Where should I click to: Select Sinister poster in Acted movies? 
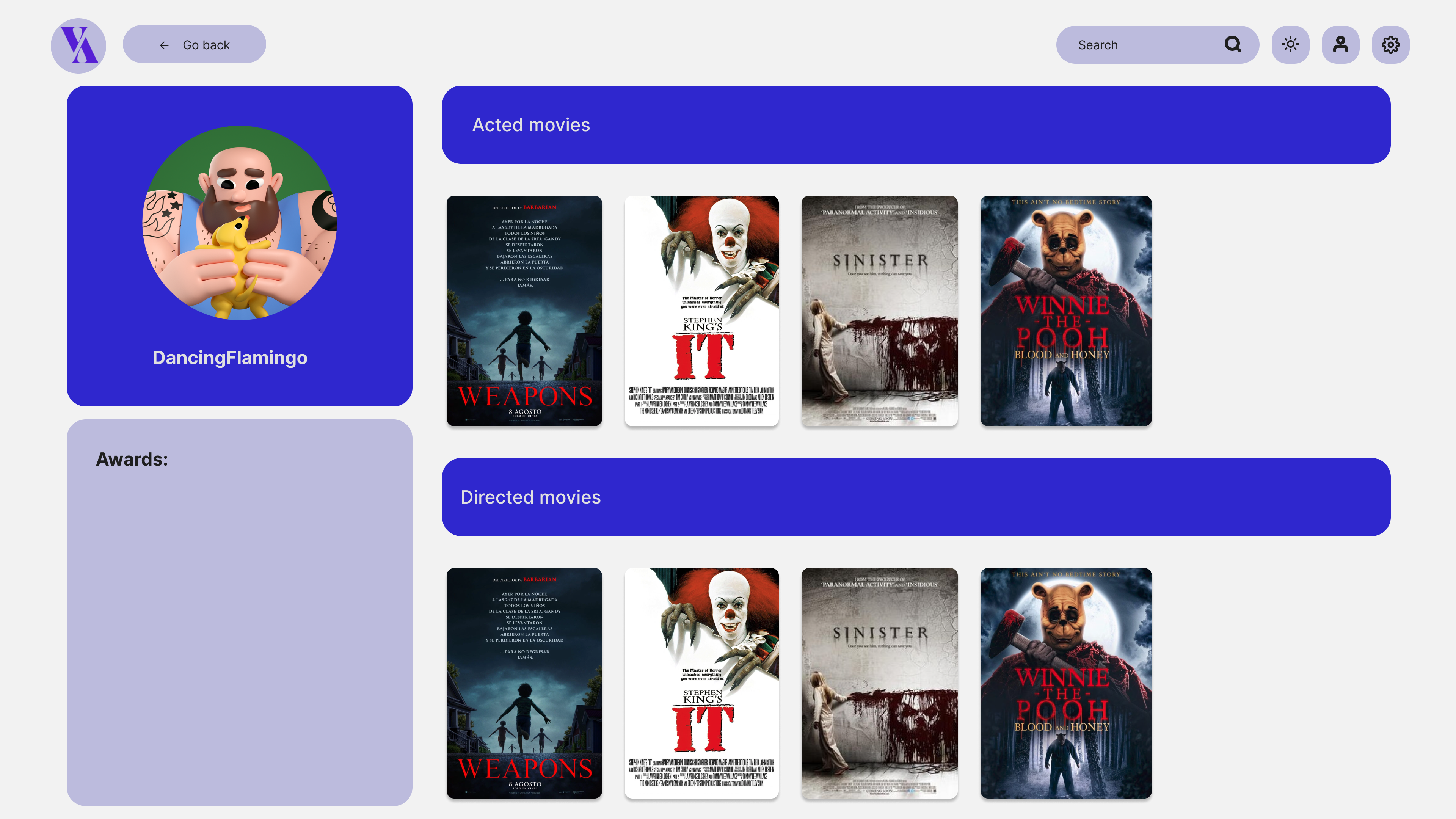pyautogui.click(x=880, y=311)
